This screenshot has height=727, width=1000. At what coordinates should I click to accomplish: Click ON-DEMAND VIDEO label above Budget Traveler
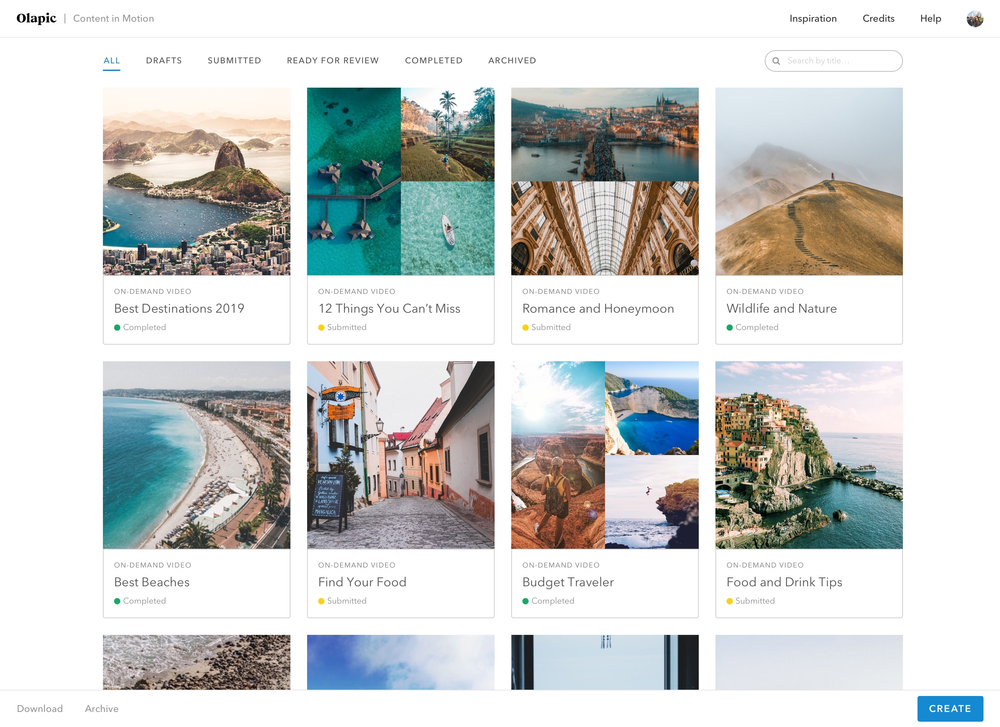coord(561,565)
